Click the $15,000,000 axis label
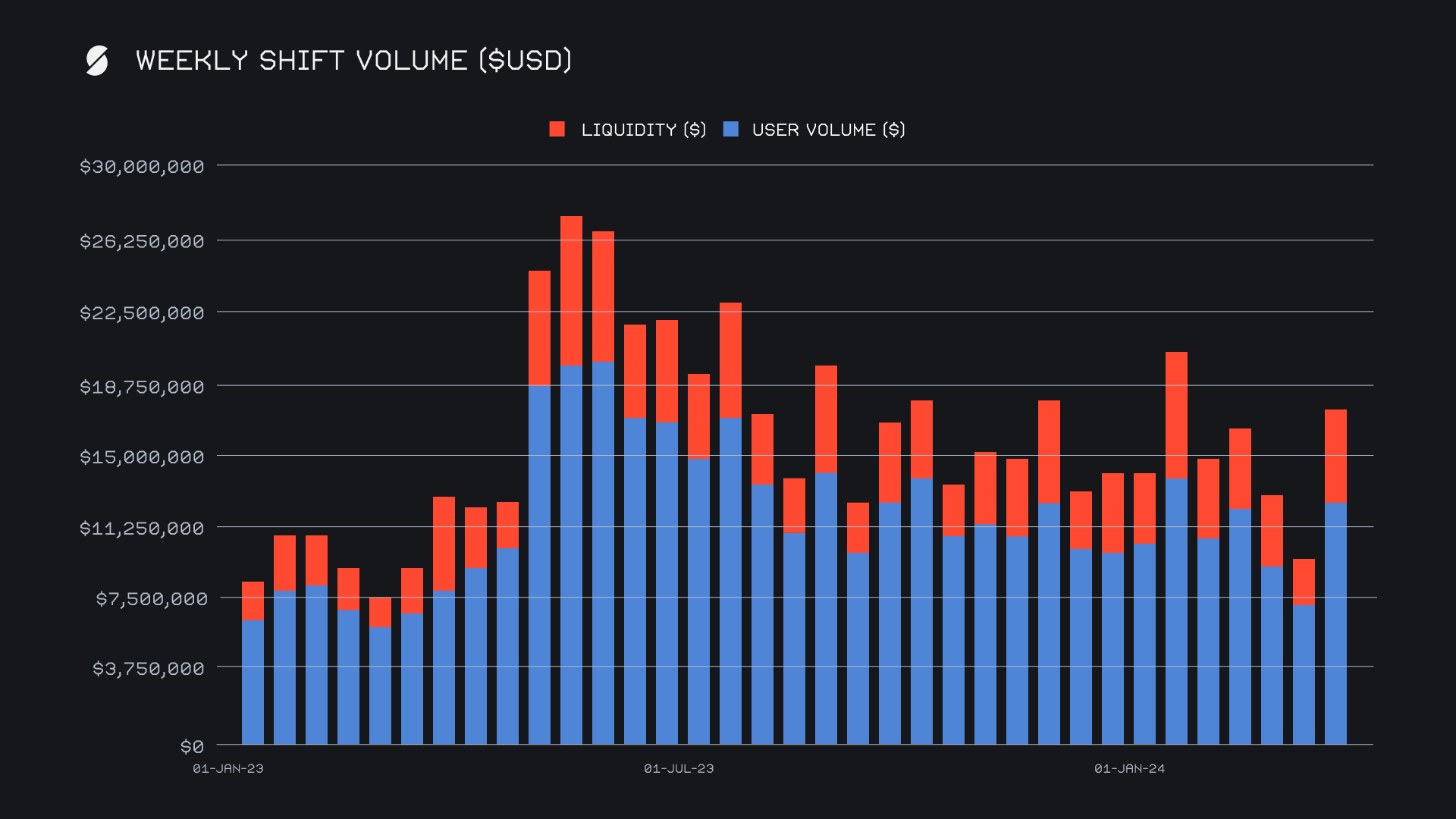The width and height of the screenshot is (1456, 819). point(142,457)
